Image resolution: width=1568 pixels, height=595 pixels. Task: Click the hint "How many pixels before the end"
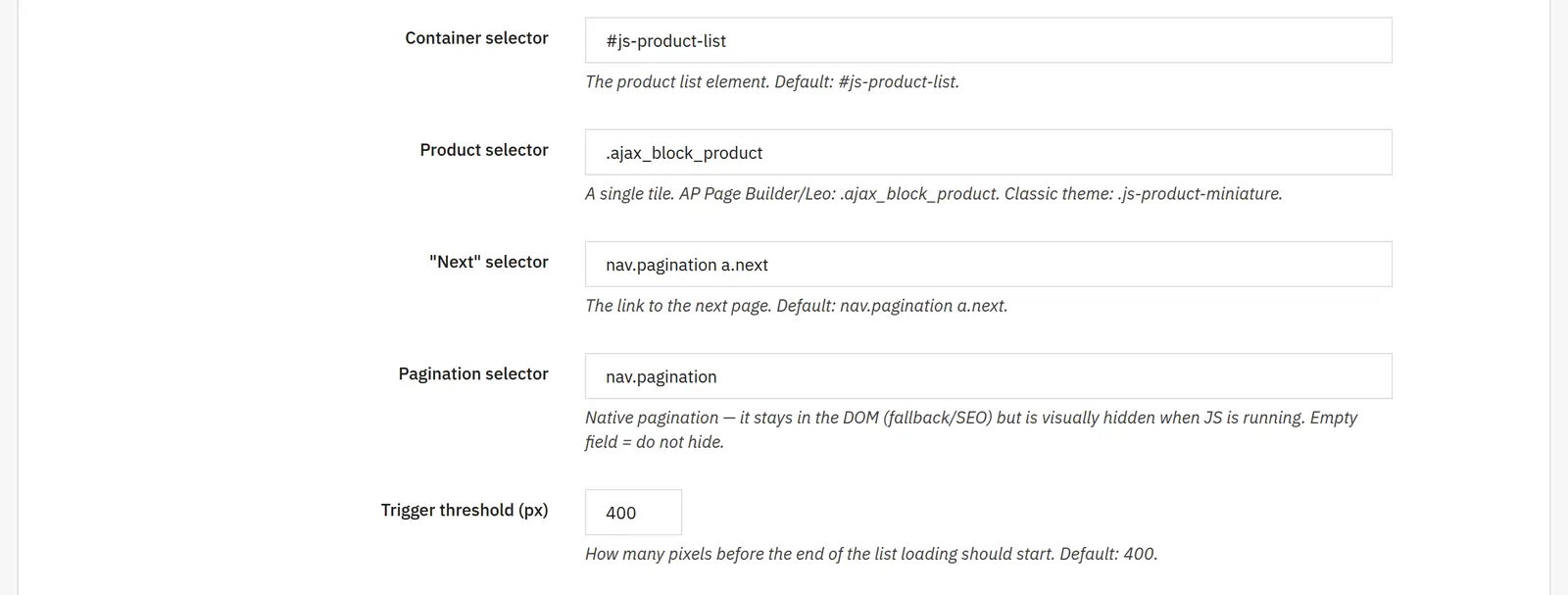[x=871, y=554]
